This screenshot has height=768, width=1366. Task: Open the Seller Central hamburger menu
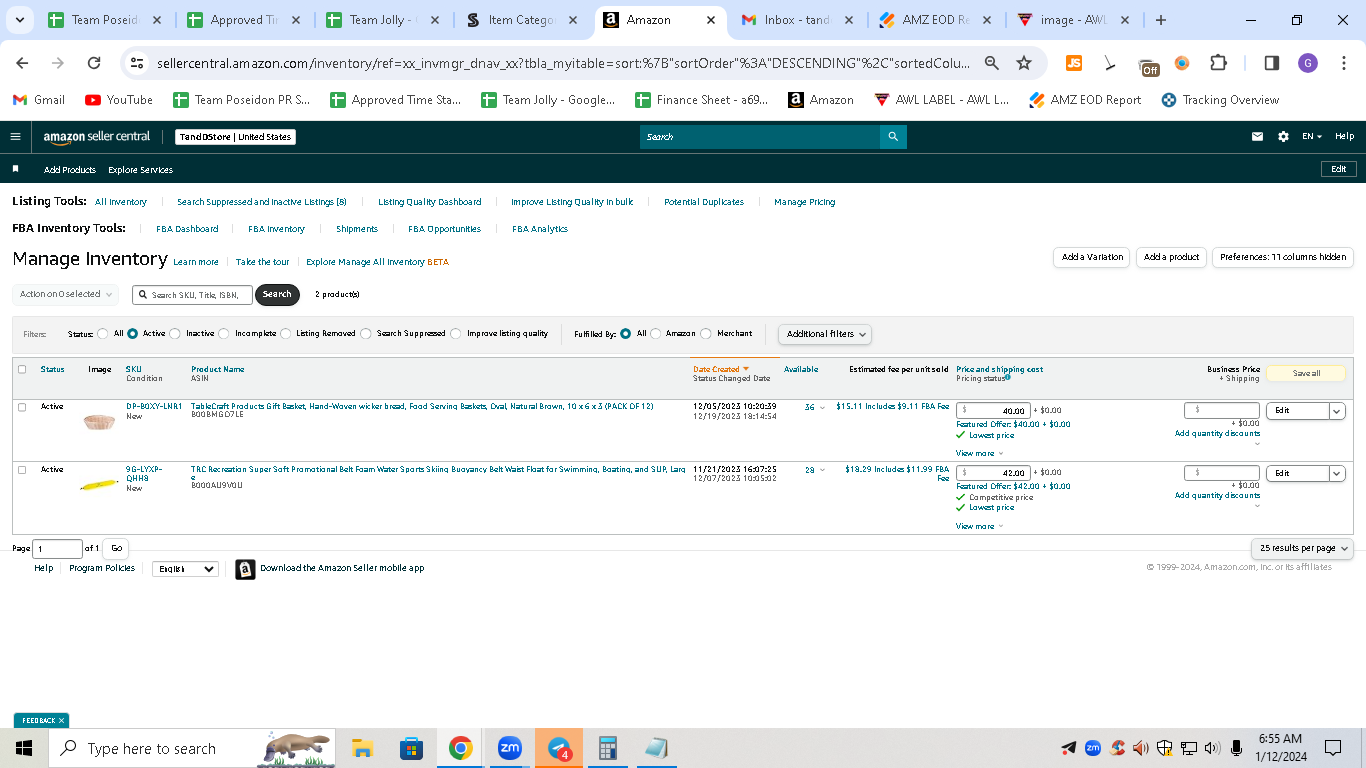[x=15, y=137]
